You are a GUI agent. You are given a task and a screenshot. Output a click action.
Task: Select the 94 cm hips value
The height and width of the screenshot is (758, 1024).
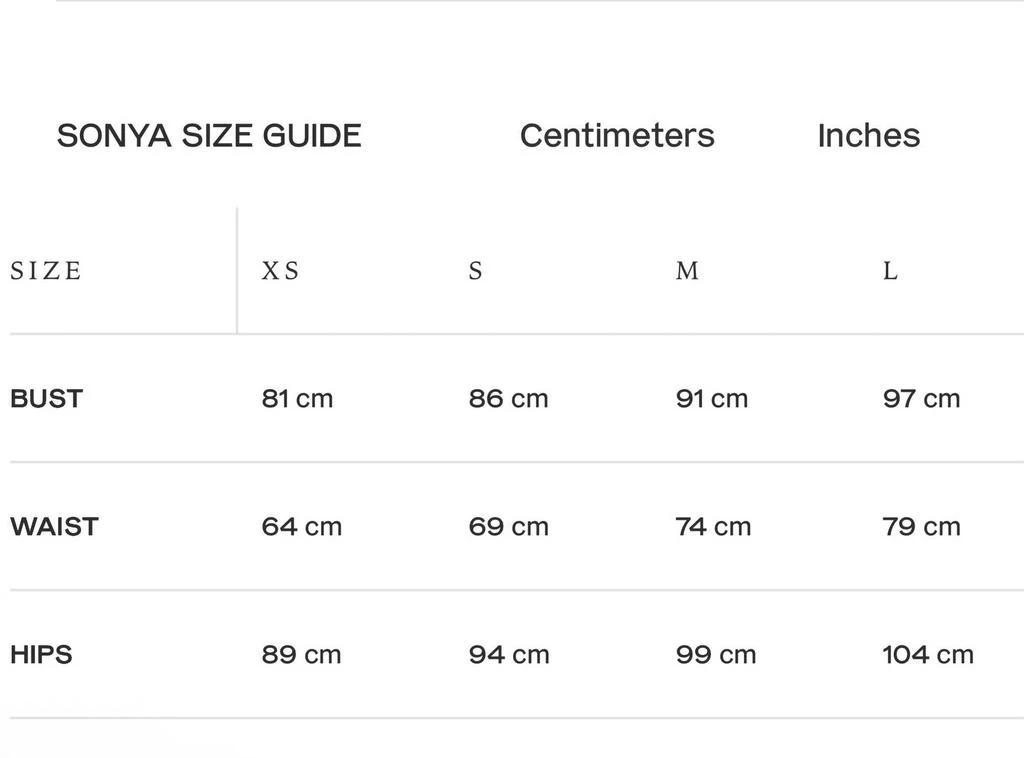tap(509, 655)
